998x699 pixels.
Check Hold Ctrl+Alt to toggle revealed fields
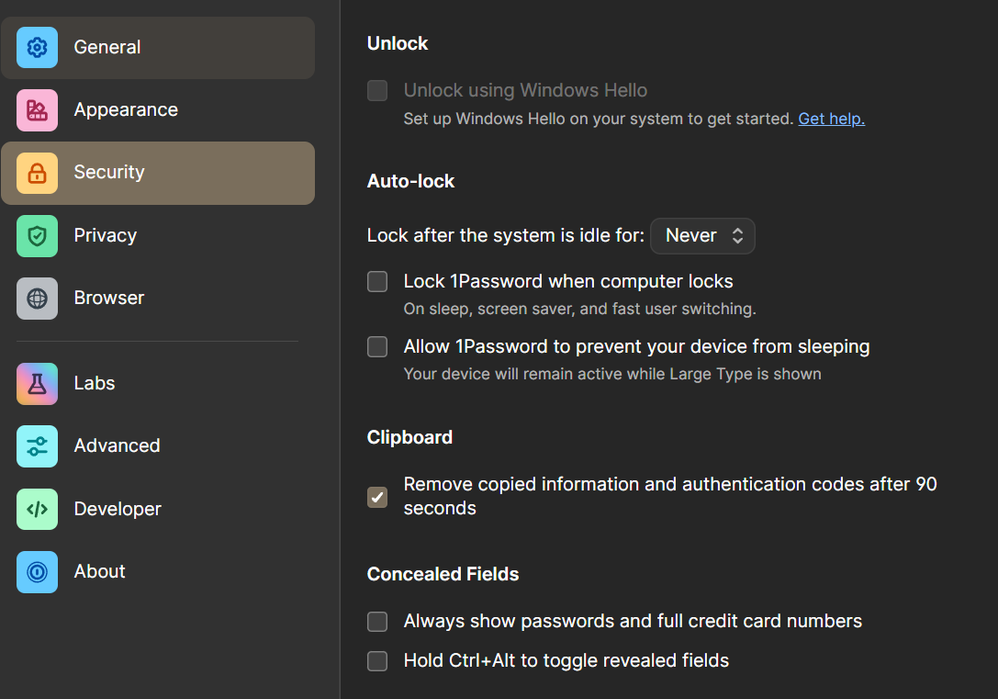pos(377,661)
